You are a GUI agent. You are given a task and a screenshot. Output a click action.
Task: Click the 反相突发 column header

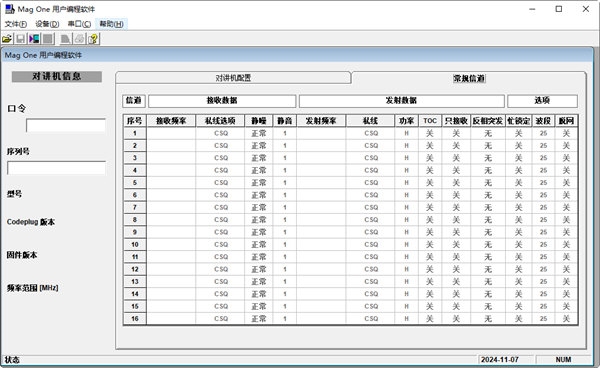pyautogui.click(x=488, y=121)
